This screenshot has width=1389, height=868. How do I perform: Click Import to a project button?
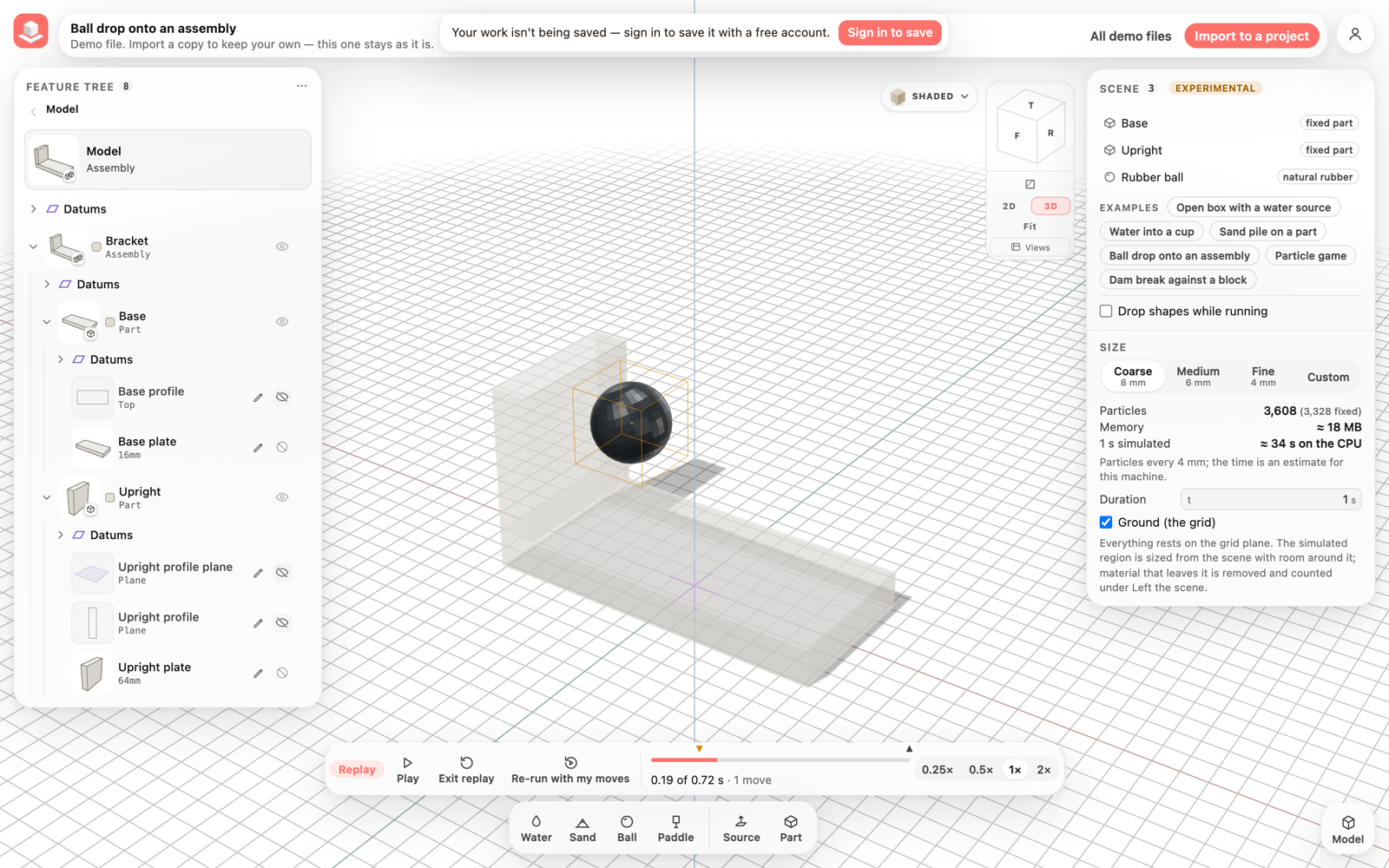coord(1251,36)
